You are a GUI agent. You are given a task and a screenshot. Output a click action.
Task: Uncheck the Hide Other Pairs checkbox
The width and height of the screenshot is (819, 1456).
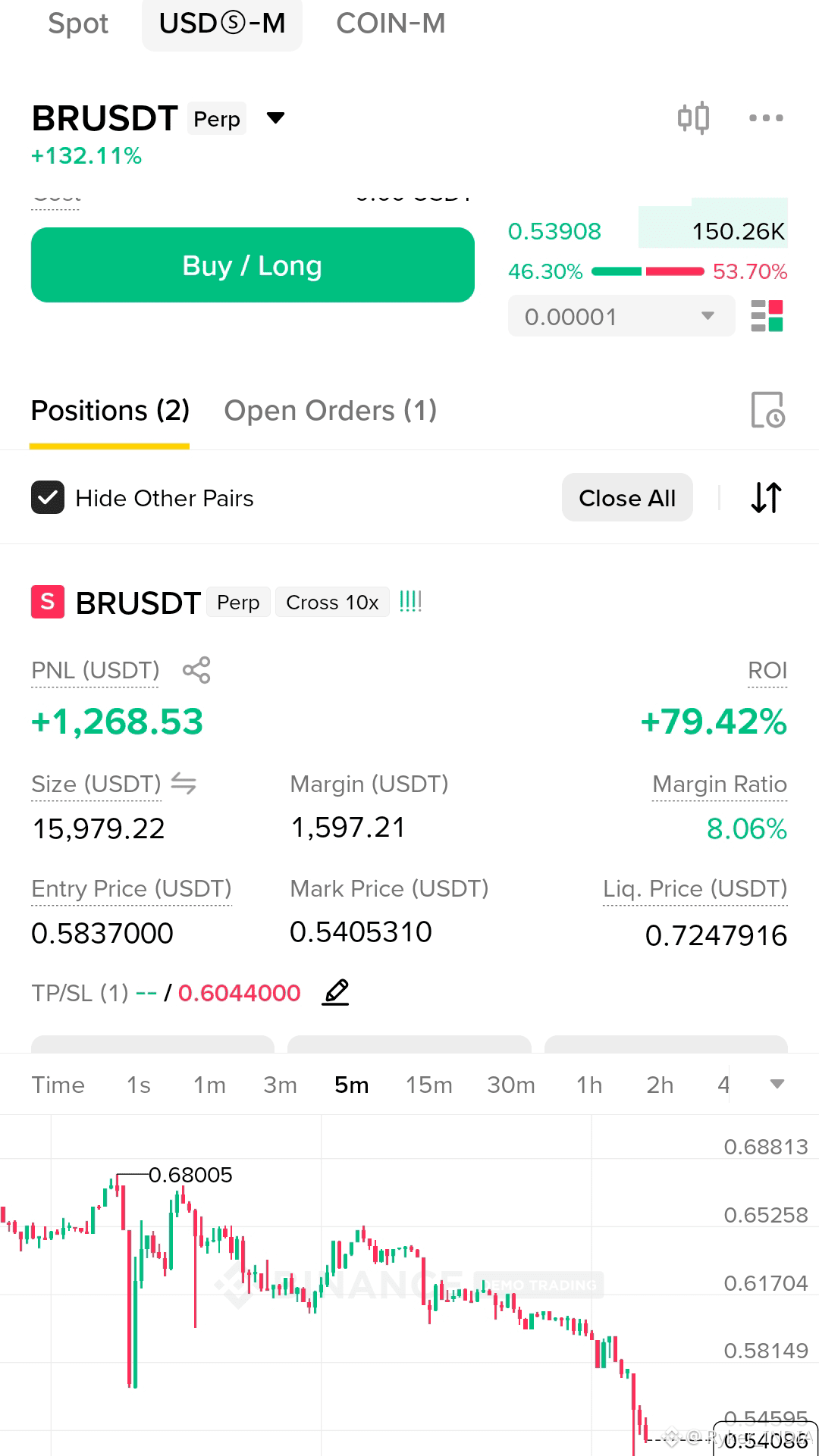(x=48, y=498)
